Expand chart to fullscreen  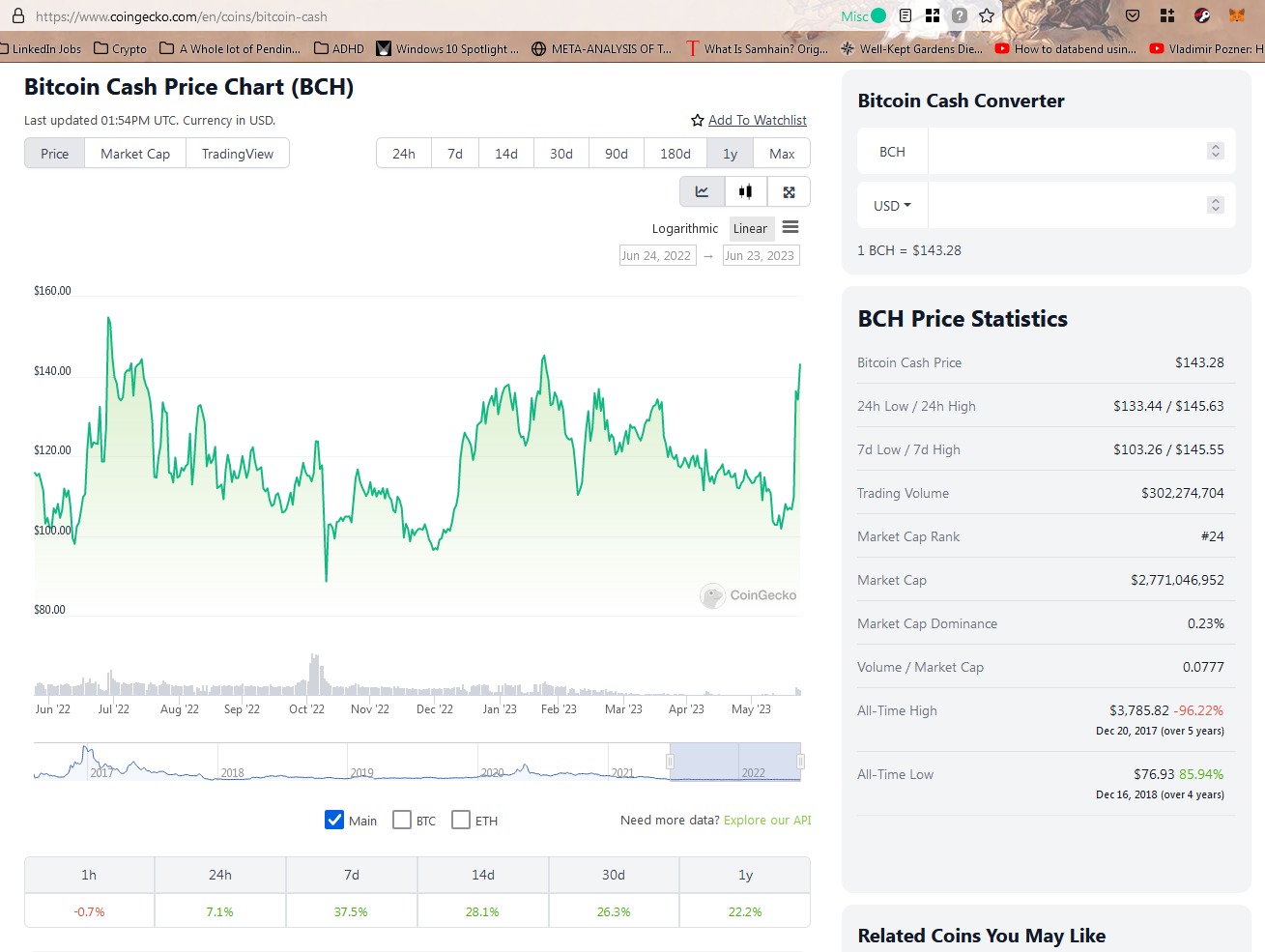point(789,191)
